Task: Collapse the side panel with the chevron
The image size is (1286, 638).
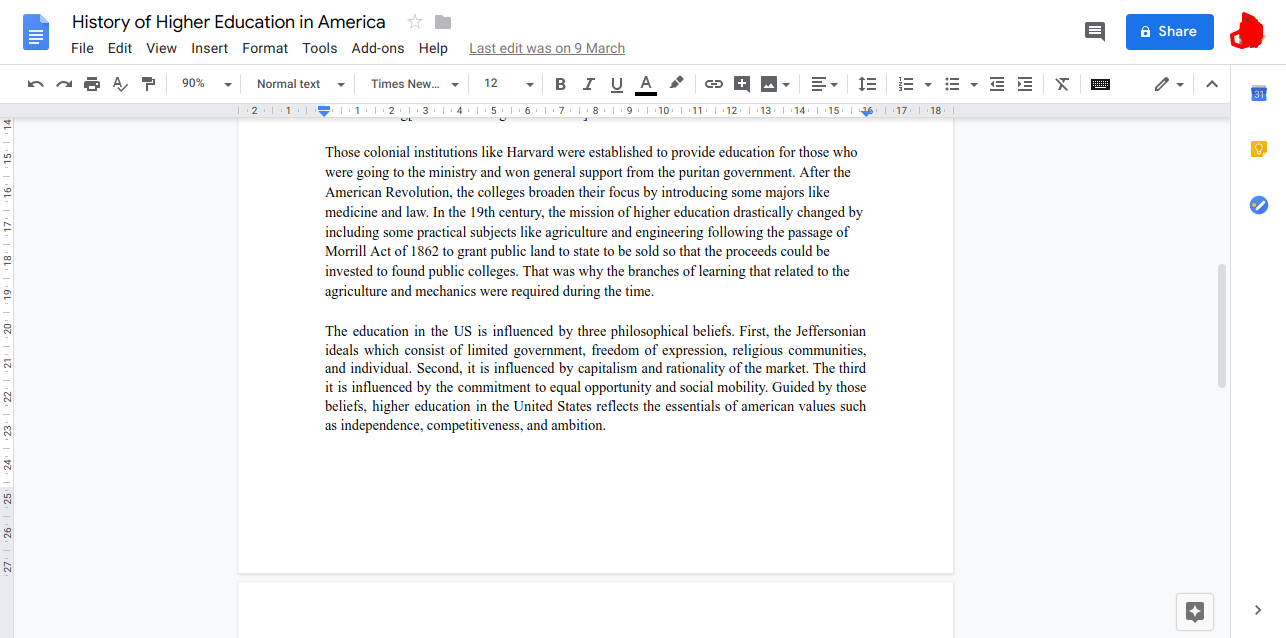Action: click(1258, 609)
